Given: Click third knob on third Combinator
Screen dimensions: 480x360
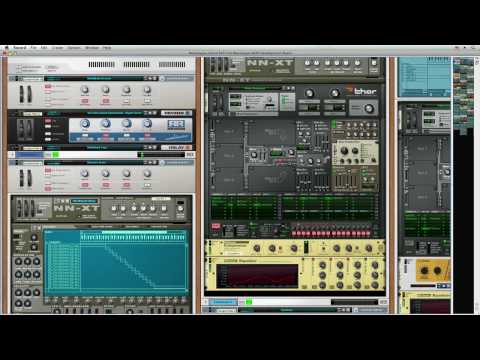Looking at the screenshot, I should [127, 173].
